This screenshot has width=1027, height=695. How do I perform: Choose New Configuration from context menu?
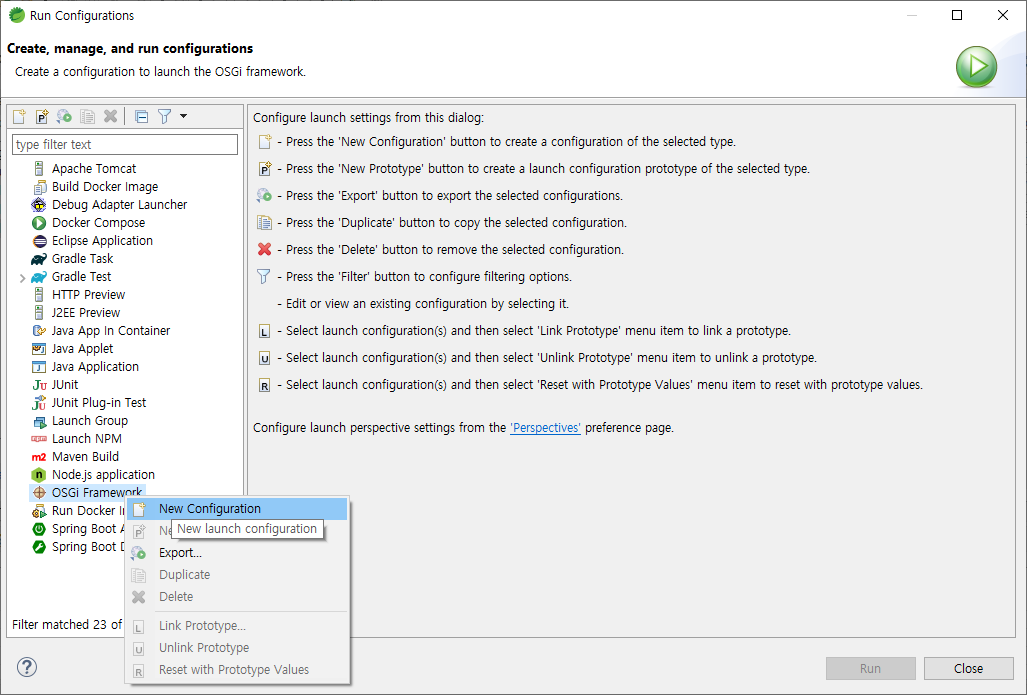pyautogui.click(x=237, y=509)
